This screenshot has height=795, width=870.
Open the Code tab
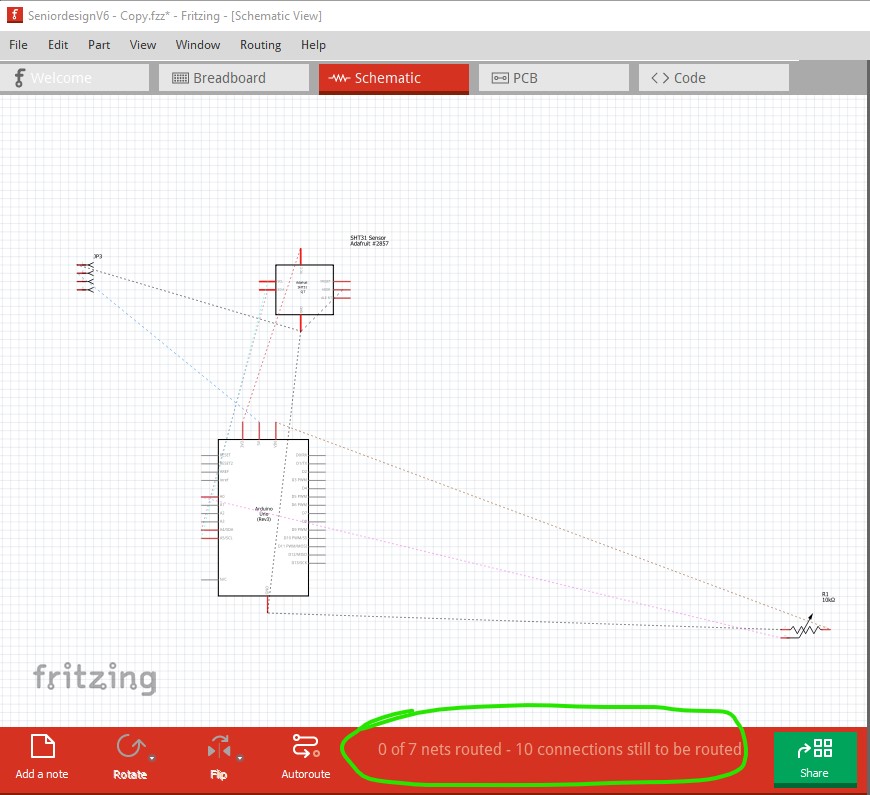pos(714,78)
